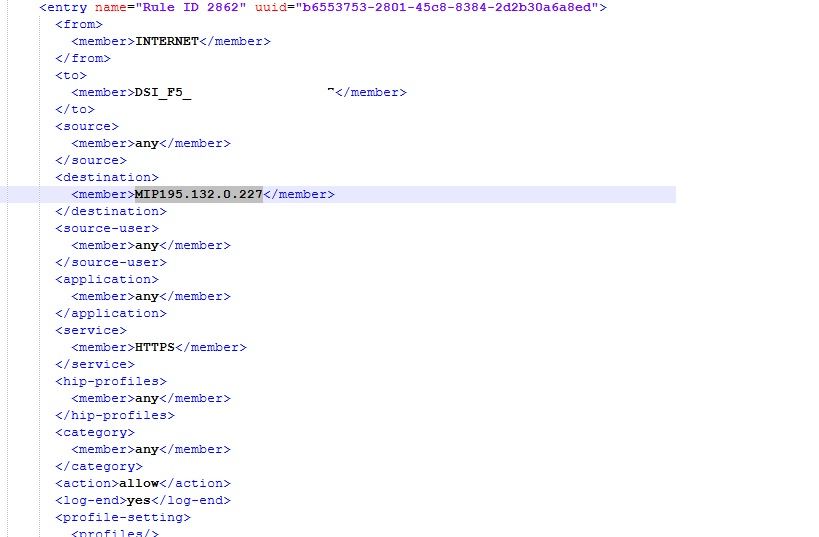The height and width of the screenshot is (537, 819).
Task: Click the opening destination tag
Action: pyautogui.click(x=107, y=178)
